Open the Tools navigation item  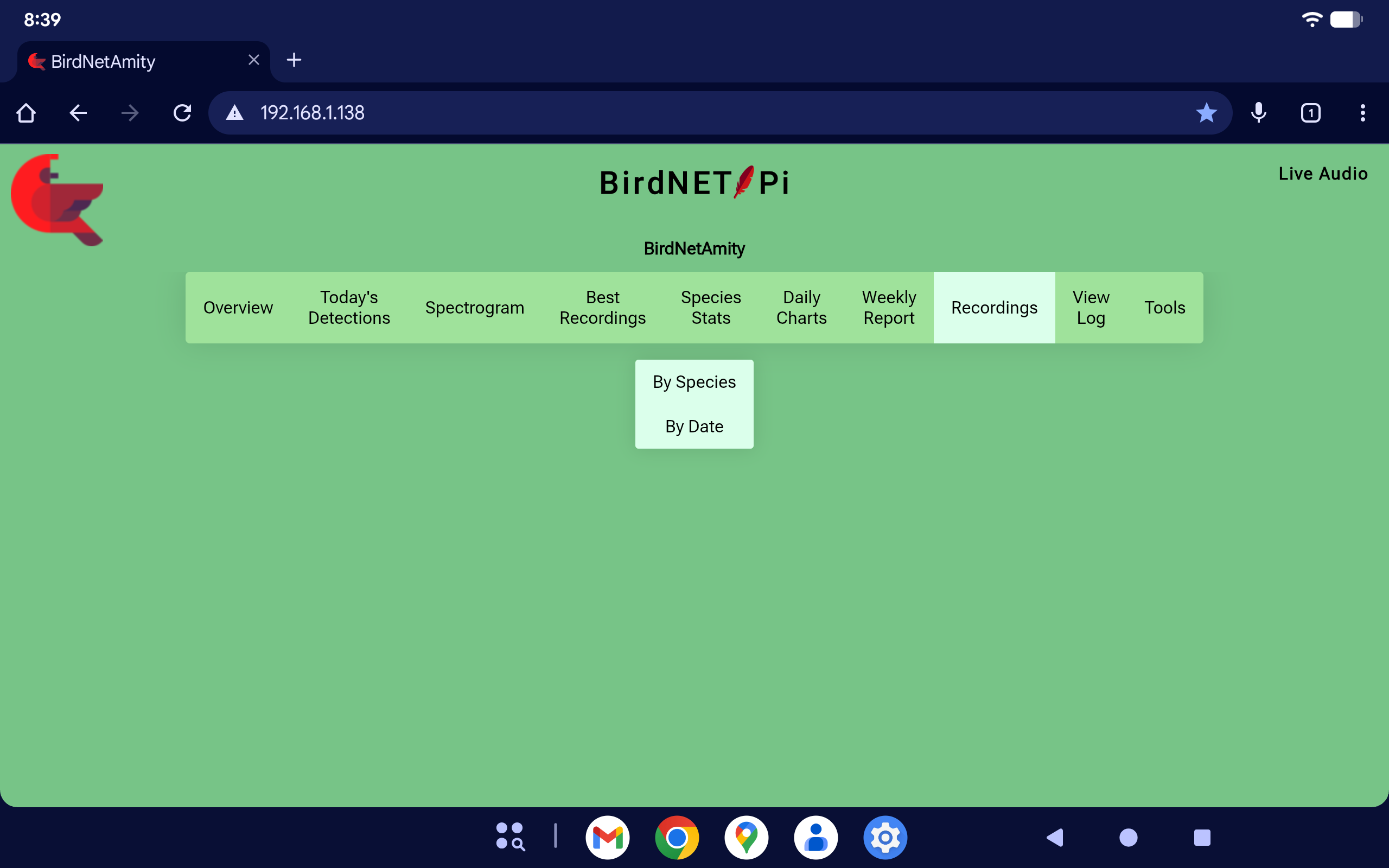[1164, 308]
